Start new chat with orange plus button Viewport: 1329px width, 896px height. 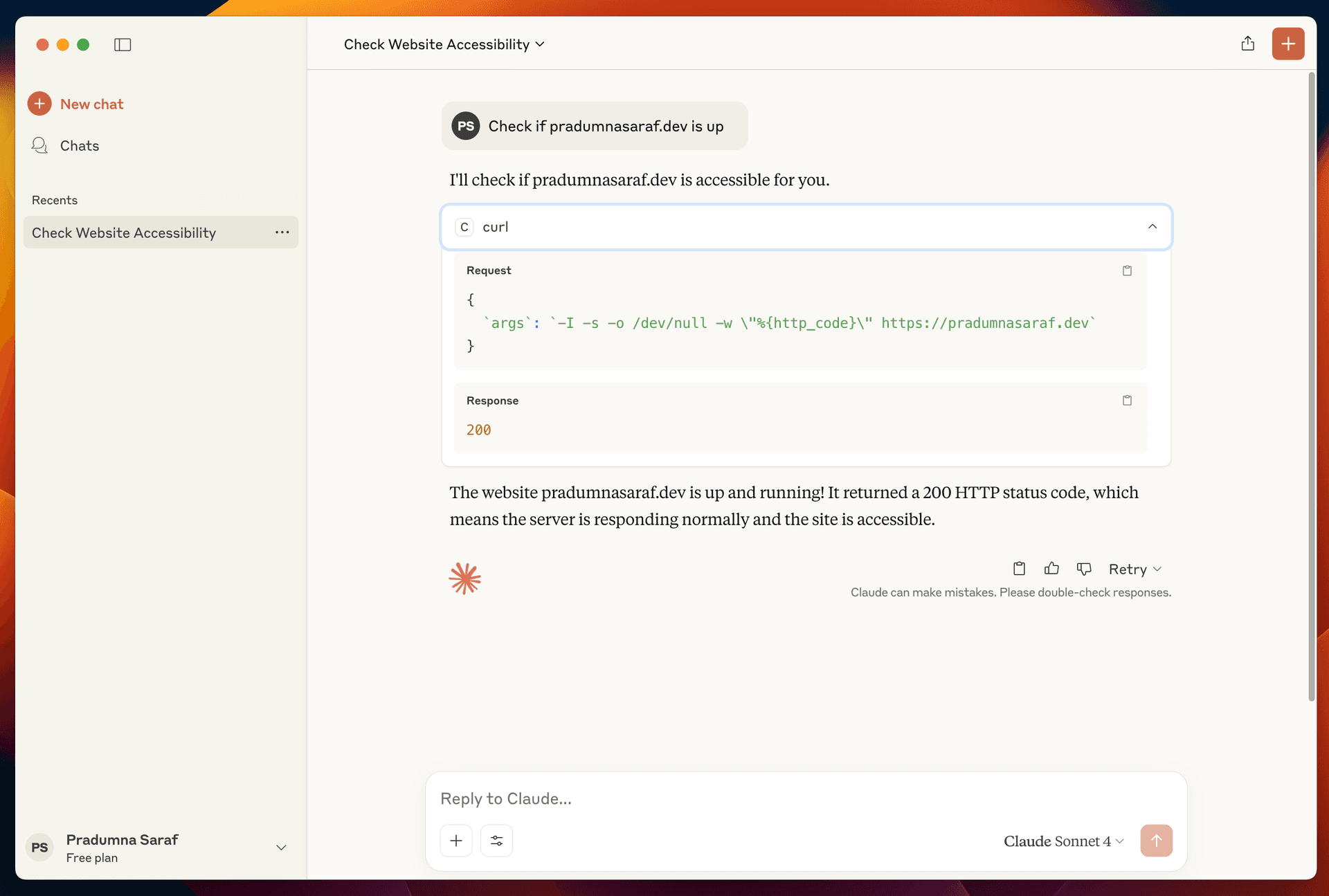point(1287,44)
